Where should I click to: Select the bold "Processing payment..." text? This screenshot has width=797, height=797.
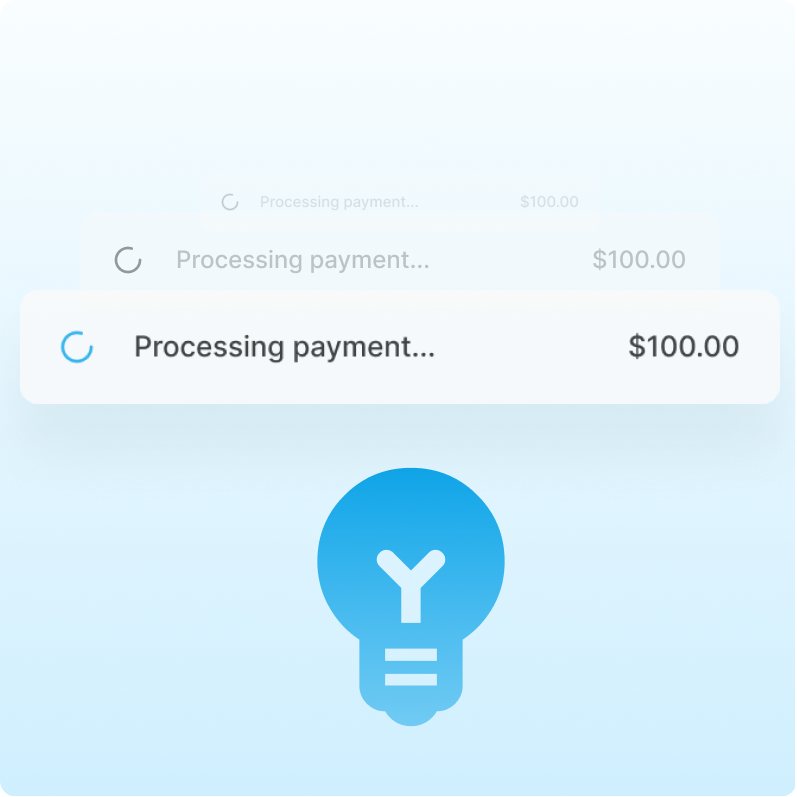[285, 348]
